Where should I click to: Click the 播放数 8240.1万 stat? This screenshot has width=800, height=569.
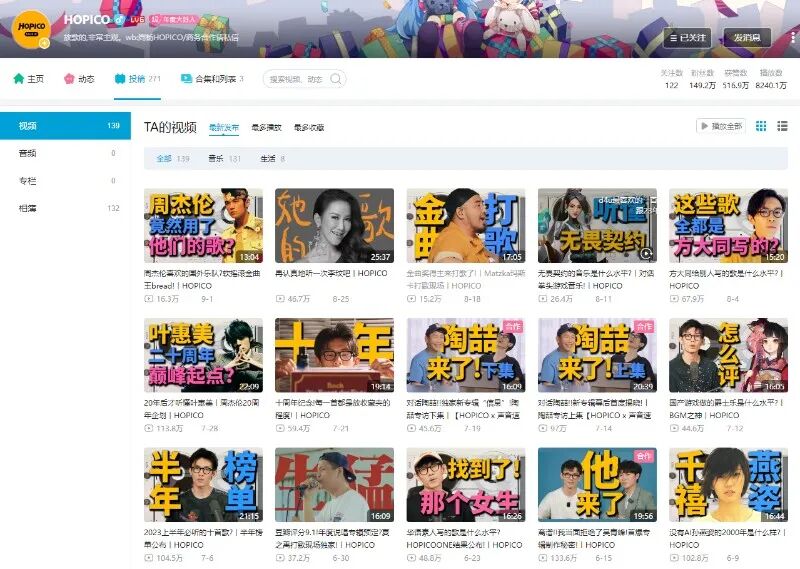pyautogui.click(x=771, y=79)
